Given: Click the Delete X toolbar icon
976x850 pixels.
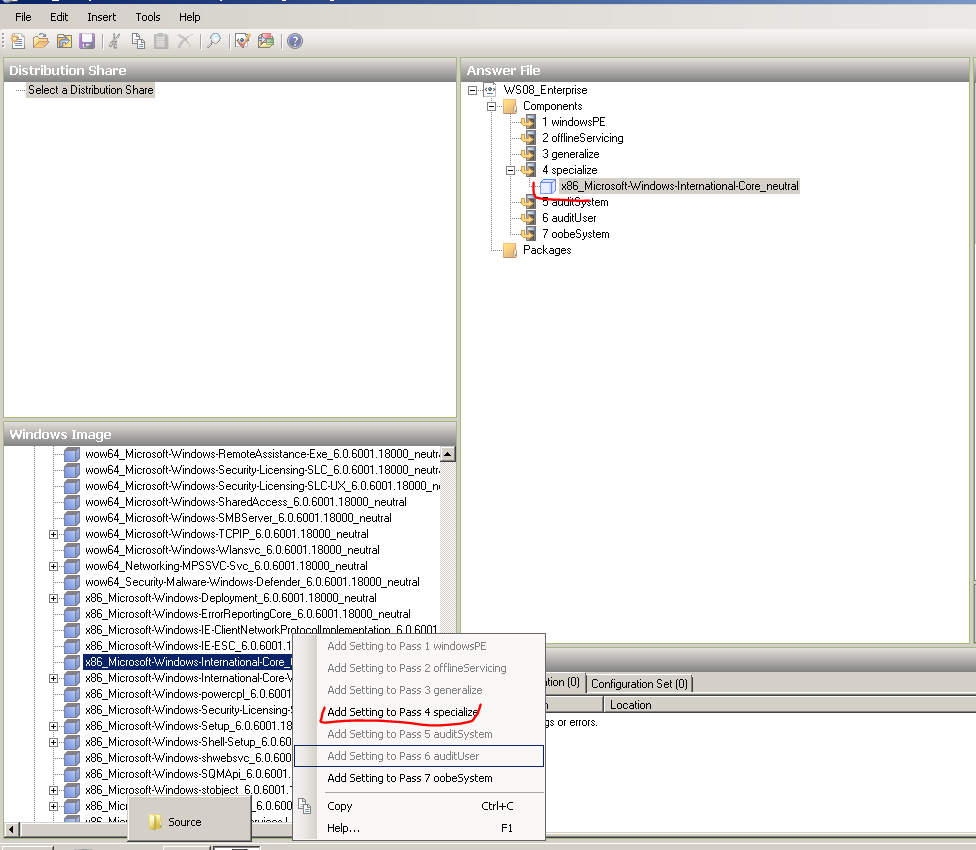Looking at the screenshot, I should click(x=184, y=41).
